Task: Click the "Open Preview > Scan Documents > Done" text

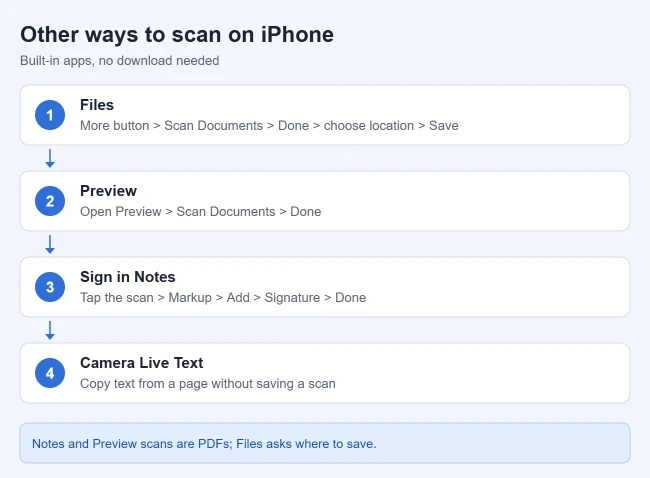Action: pos(201,211)
